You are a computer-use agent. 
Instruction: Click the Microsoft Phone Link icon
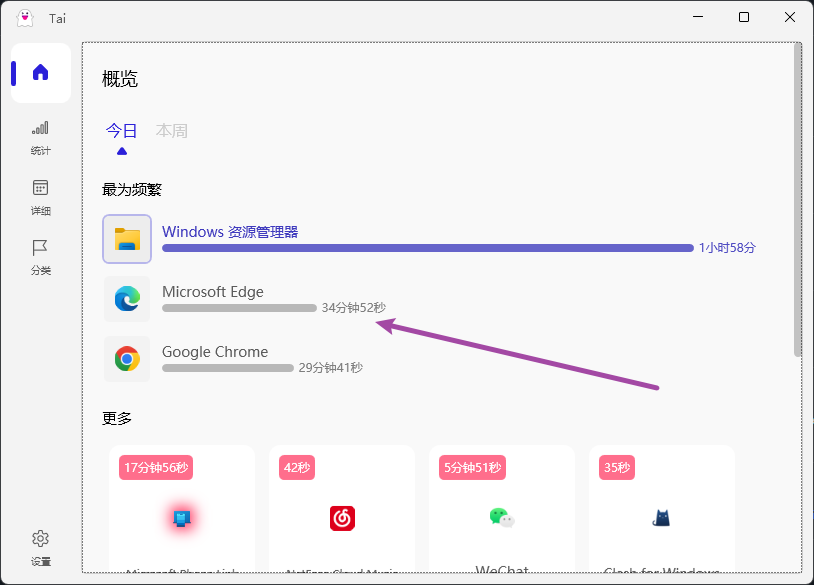(182, 518)
